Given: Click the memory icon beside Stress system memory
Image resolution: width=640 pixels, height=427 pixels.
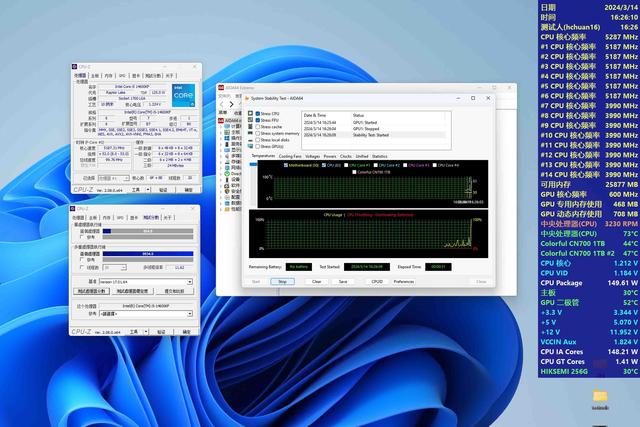Looking at the screenshot, I should 250,133.
